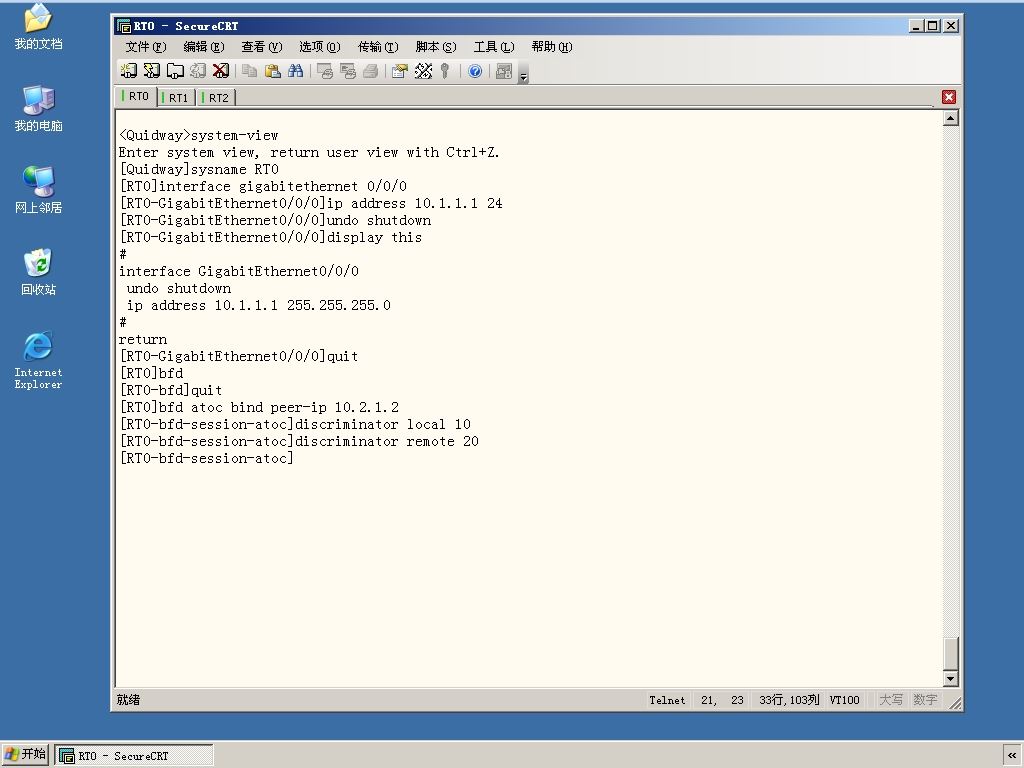Click the Copy toolbar icon
Screen dimensions: 1024x768
(x=249, y=71)
